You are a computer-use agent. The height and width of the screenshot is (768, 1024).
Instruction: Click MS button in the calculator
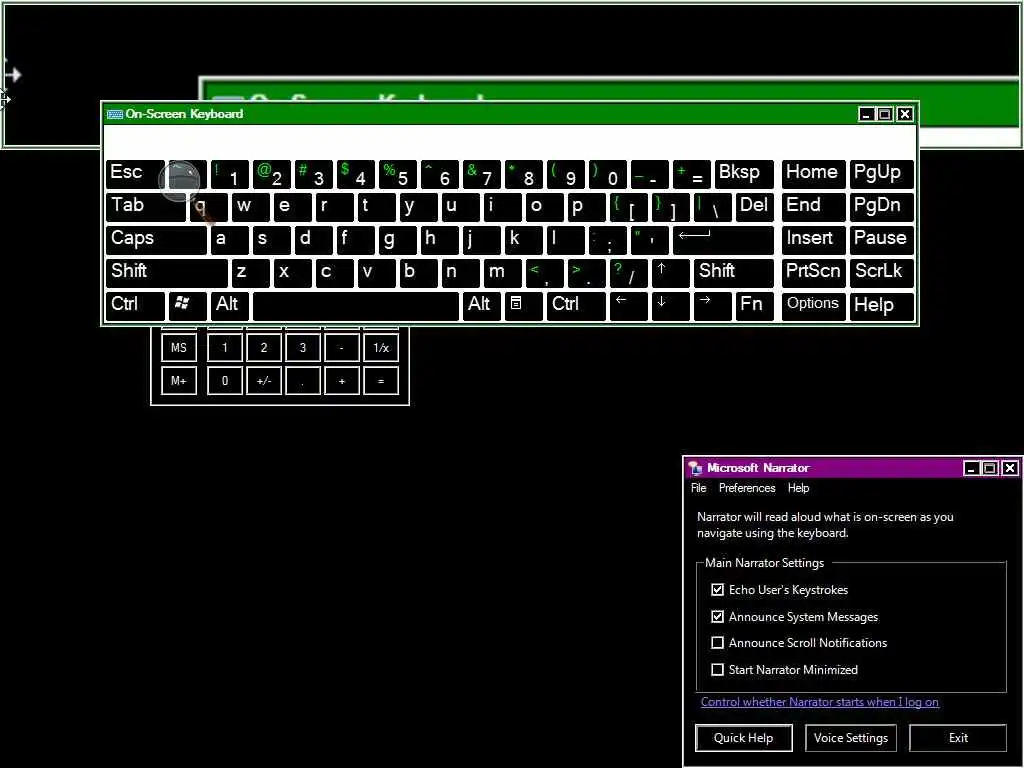click(179, 347)
